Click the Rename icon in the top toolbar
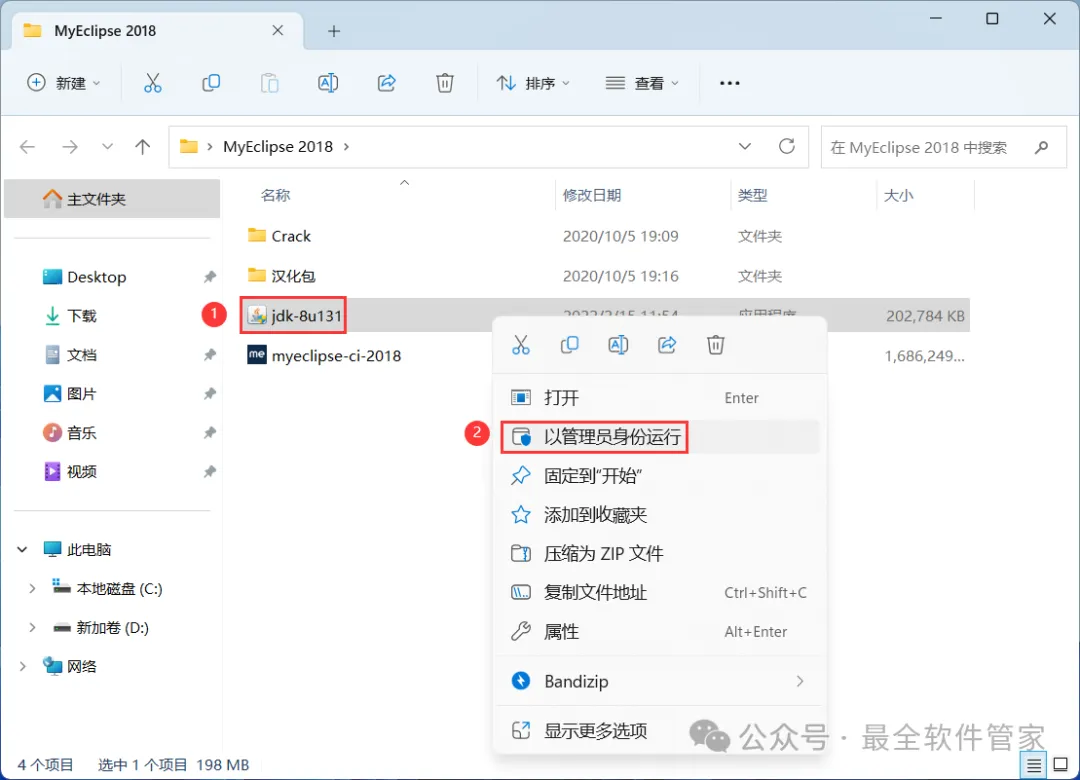The image size is (1080, 780). pos(328,83)
